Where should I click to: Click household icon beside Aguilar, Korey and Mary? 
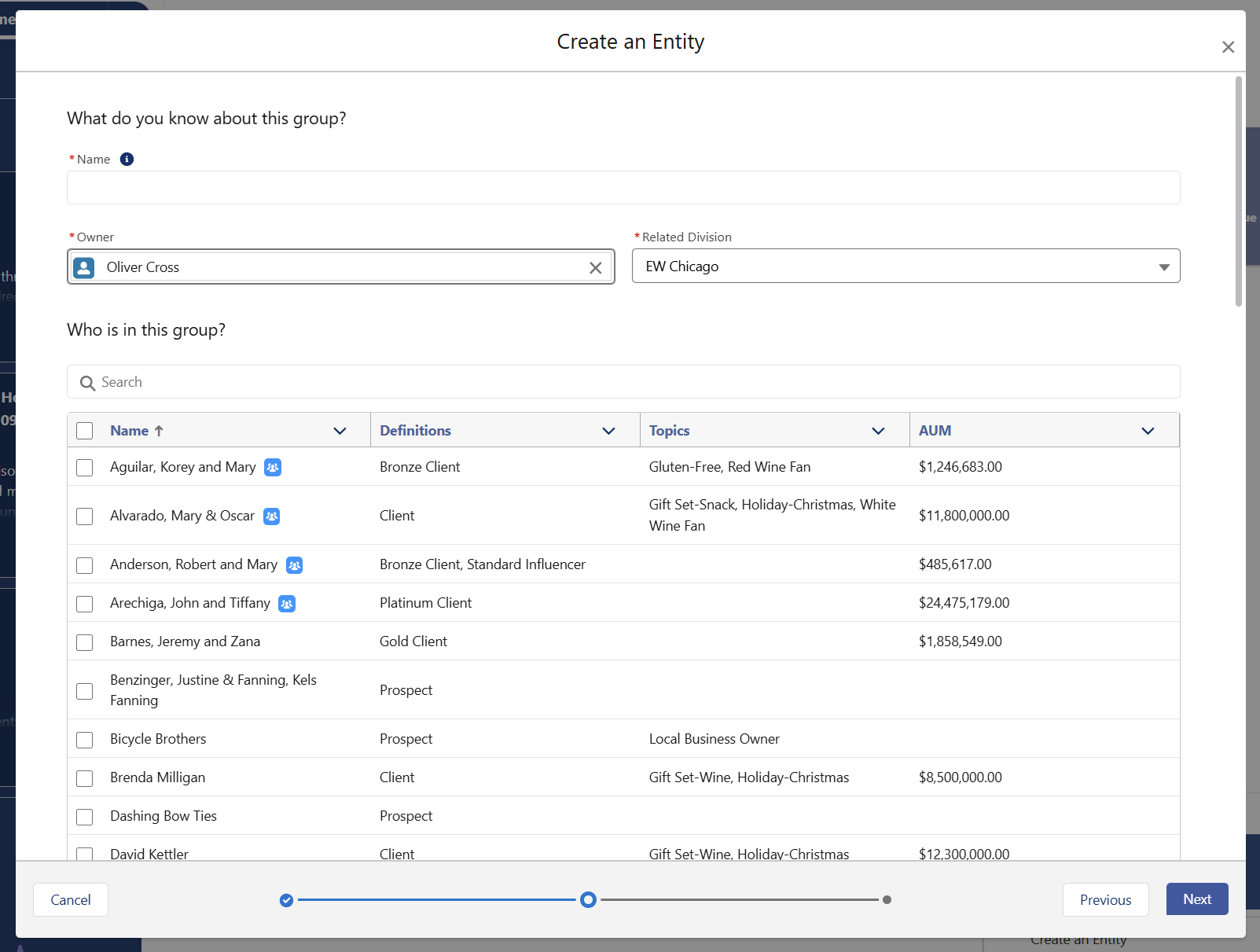coord(273,467)
